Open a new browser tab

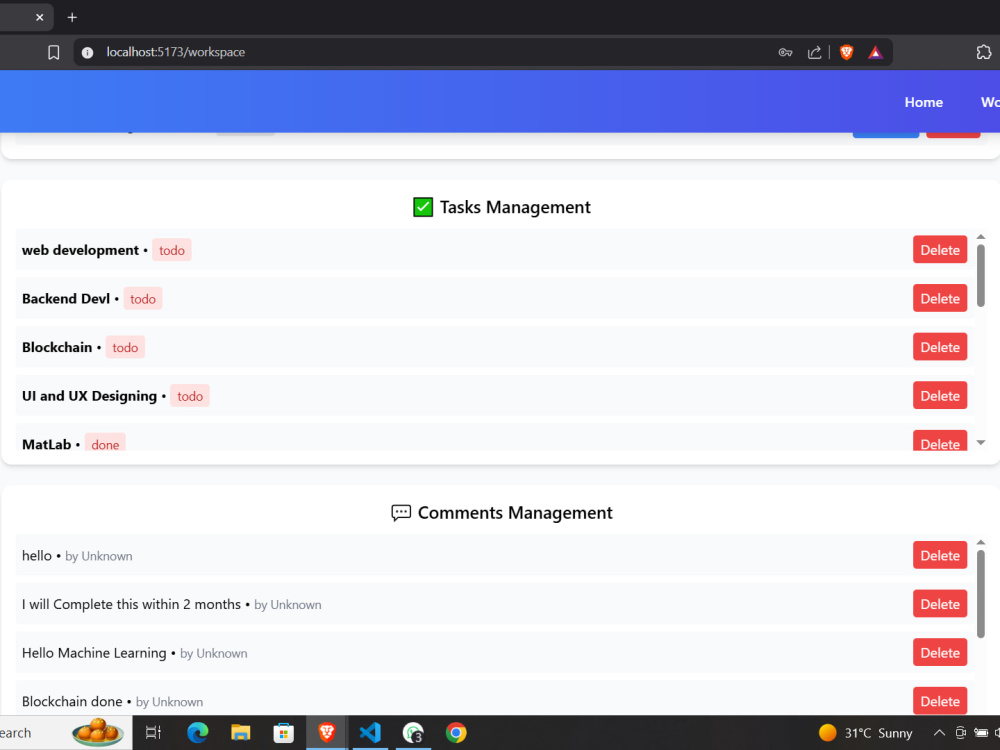72,17
